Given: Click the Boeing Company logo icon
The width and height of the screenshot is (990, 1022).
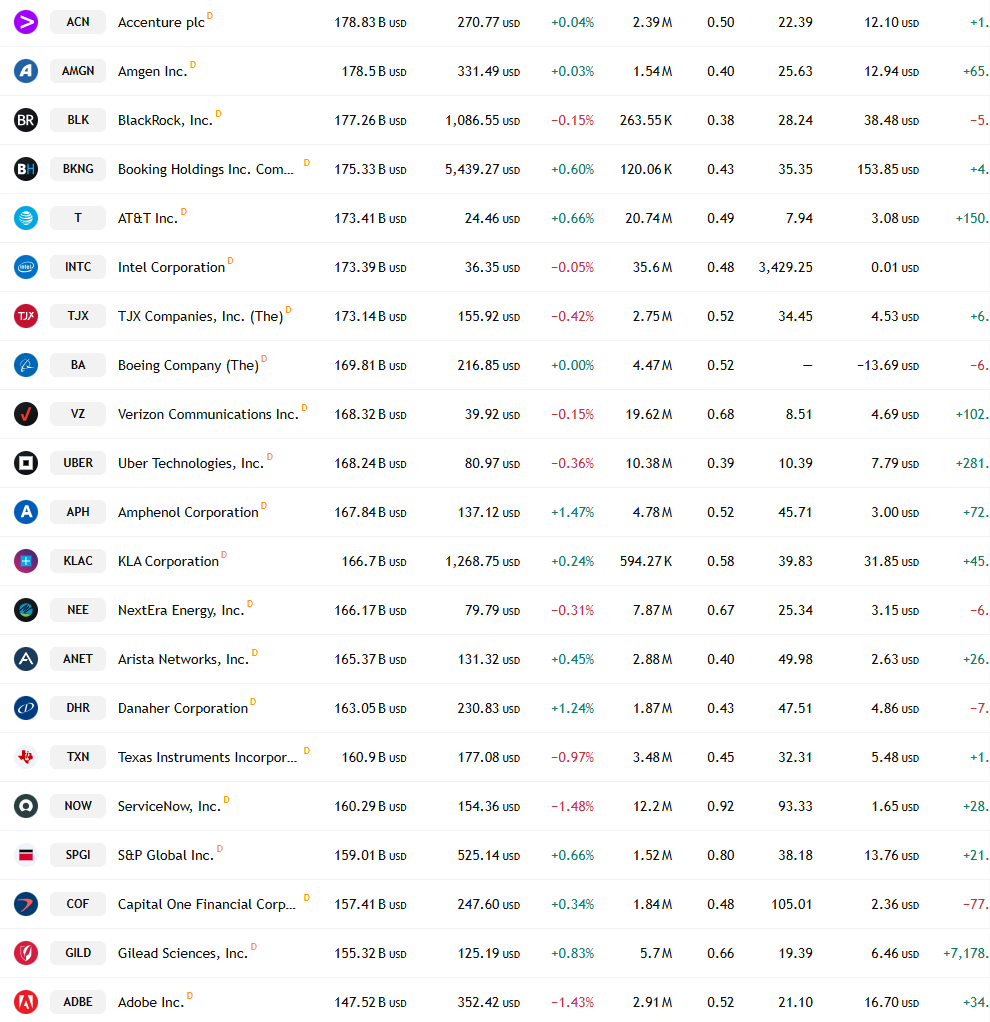Looking at the screenshot, I should [26, 365].
